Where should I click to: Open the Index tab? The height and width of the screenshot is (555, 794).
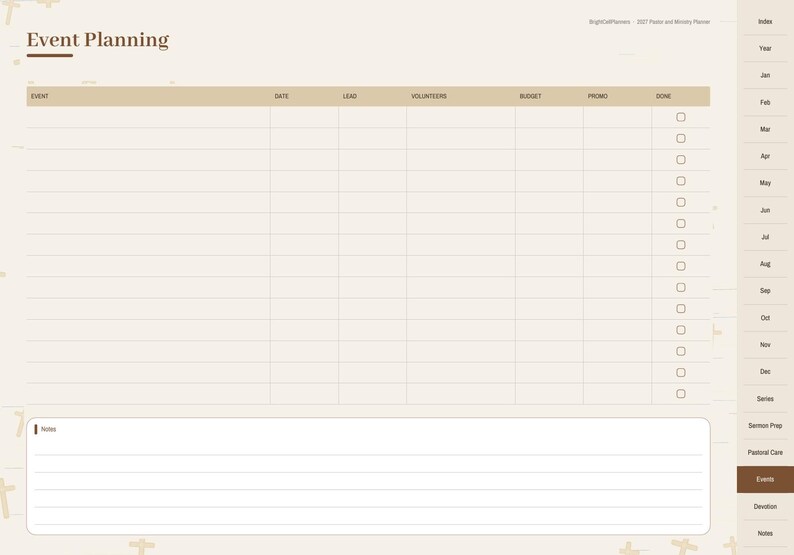coord(765,21)
